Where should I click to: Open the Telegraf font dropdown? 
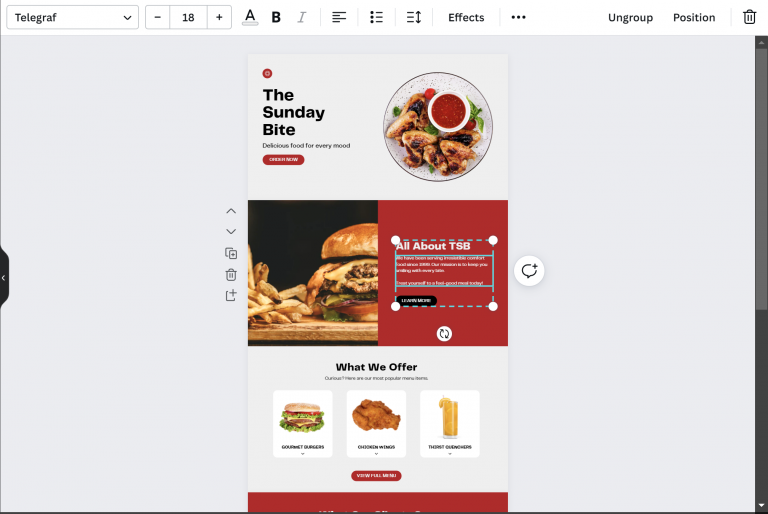click(72, 18)
